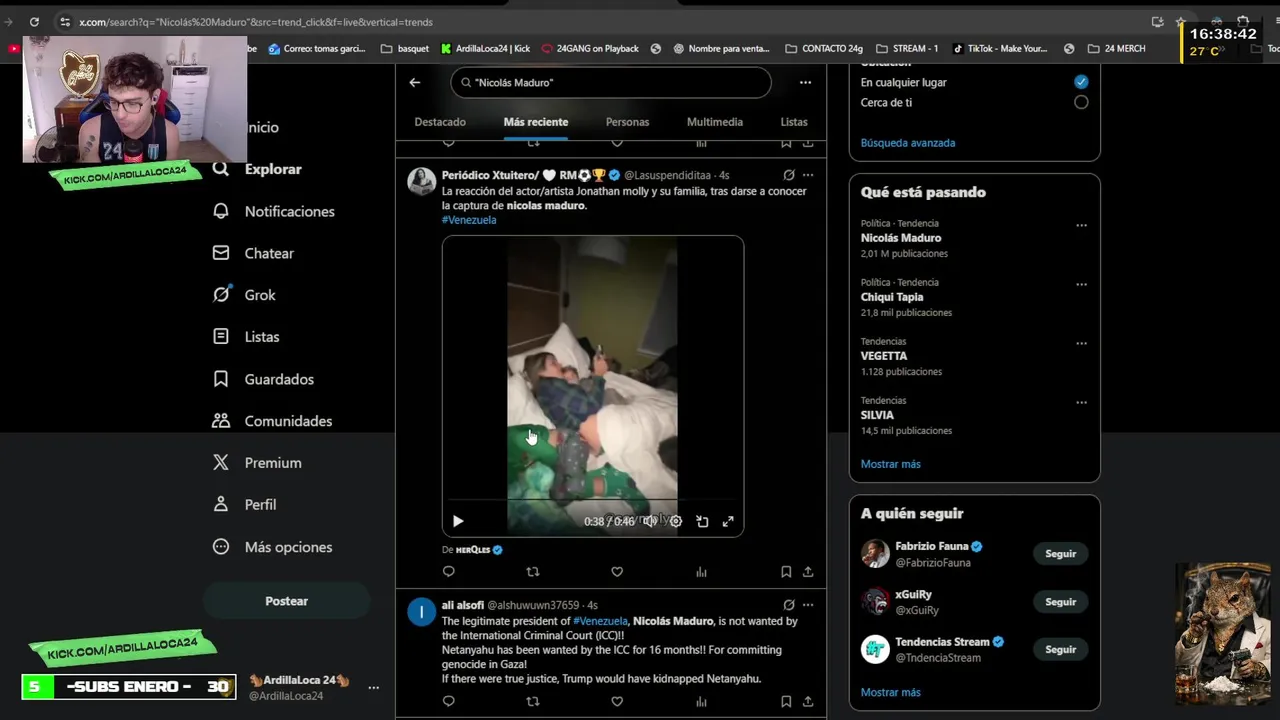The height and width of the screenshot is (720, 1280).
Task: Reply to the Periódico Xtuitero post
Action: [448, 572]
